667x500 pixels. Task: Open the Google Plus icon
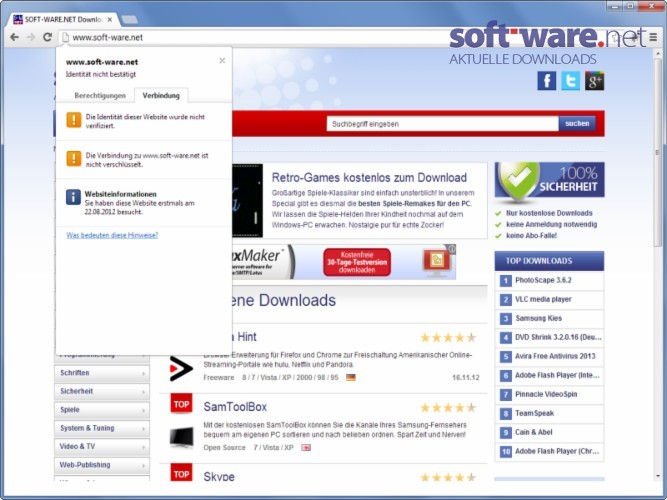pos(594,80)
